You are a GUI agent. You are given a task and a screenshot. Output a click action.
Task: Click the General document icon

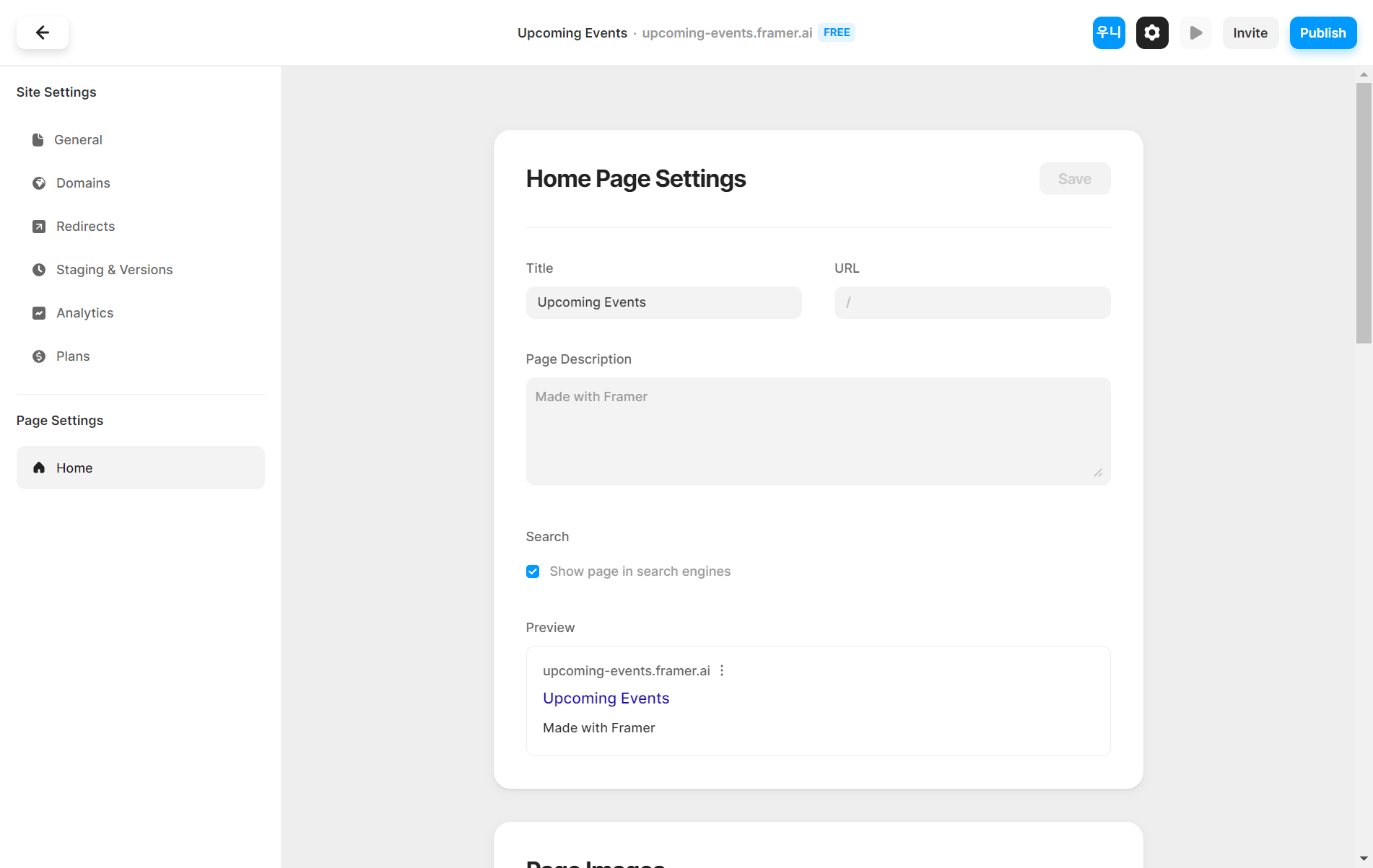click(38, 140)
